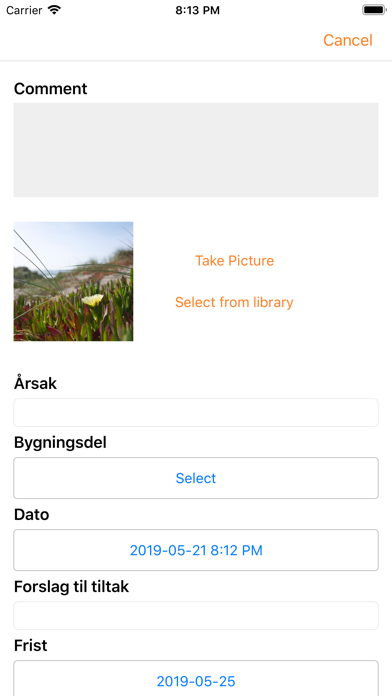Viewport: 392px width, 696px height.
Task: Tap the battery icon in status bar
Action: point(374,10)
